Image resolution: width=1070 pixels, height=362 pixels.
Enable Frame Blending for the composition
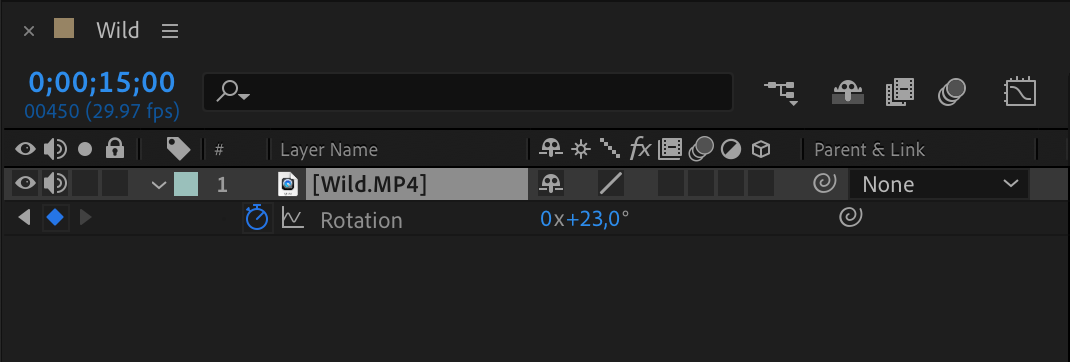899,92
